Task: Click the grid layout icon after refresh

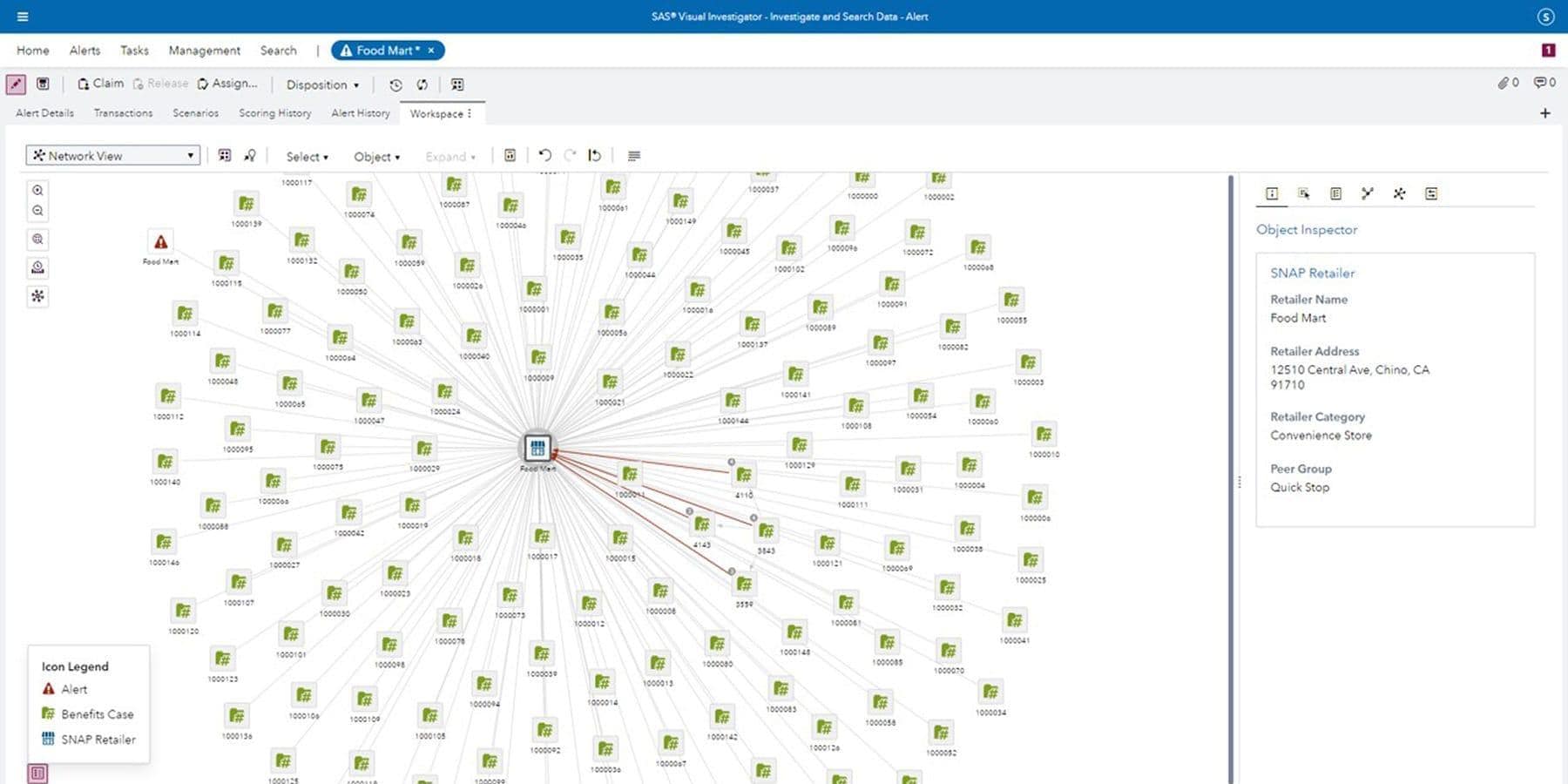Action: pos(457,84)
